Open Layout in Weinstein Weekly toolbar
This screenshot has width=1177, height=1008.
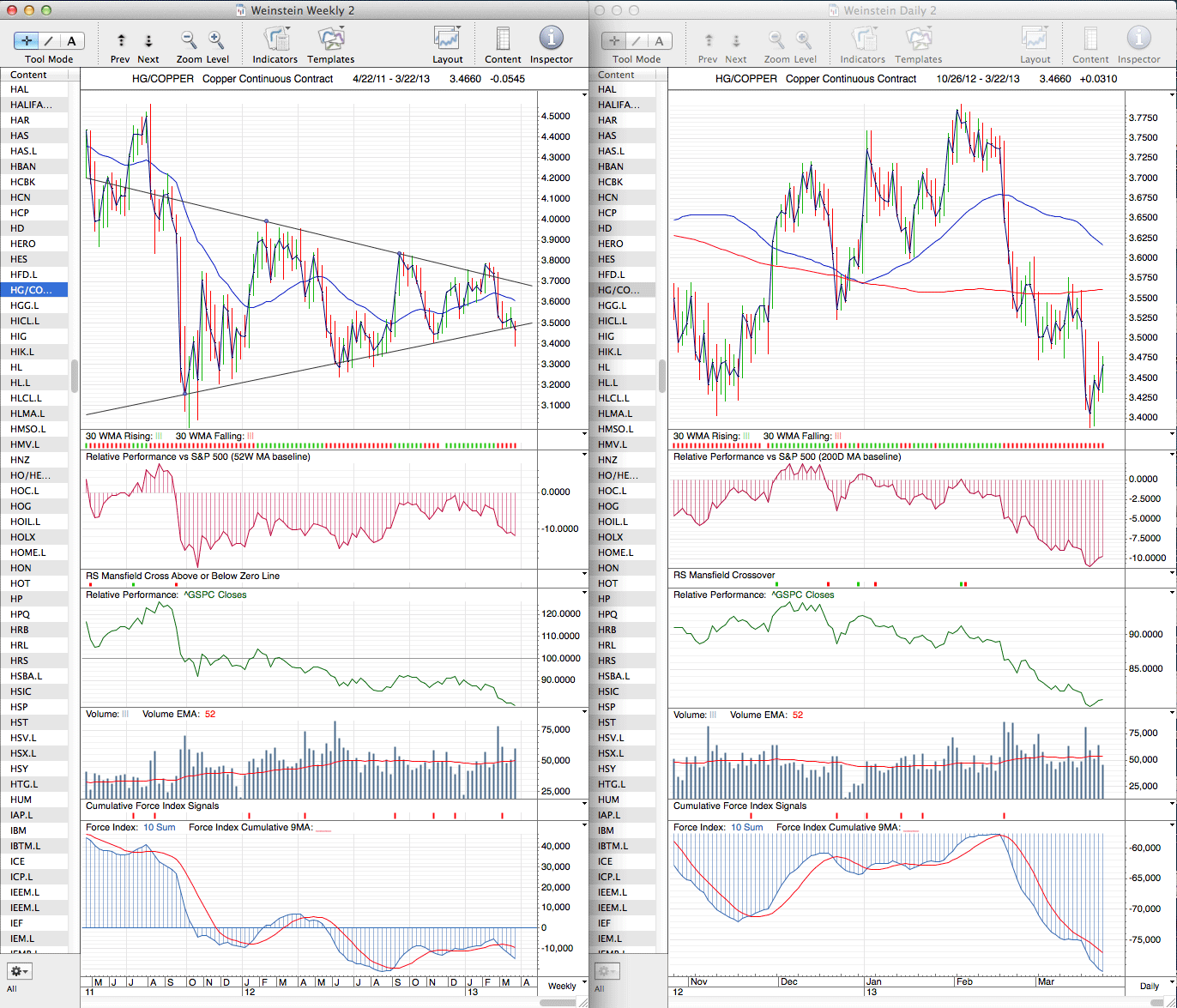coord(447,40)
